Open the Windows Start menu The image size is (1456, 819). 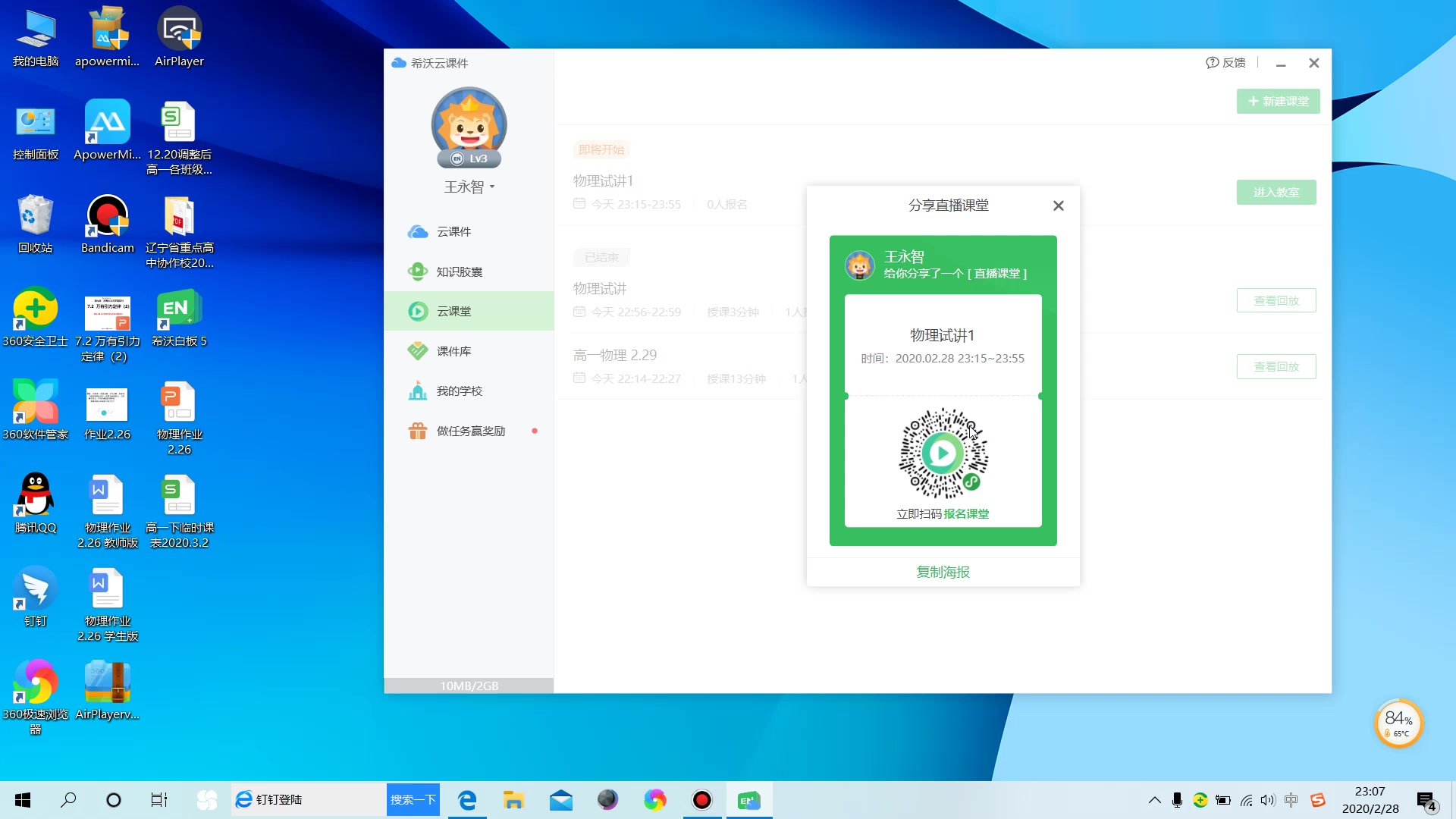click(x=23, y=800)
